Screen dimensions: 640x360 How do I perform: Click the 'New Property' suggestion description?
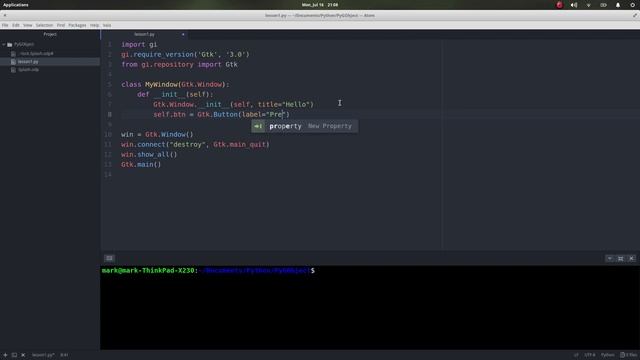tap(330, 126)
